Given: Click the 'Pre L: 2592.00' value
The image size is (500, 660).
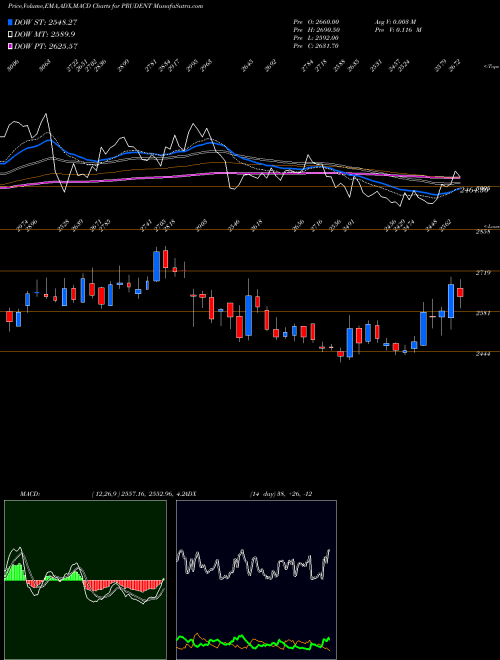Looking at the screenshot, I should (x=316, y=38).
